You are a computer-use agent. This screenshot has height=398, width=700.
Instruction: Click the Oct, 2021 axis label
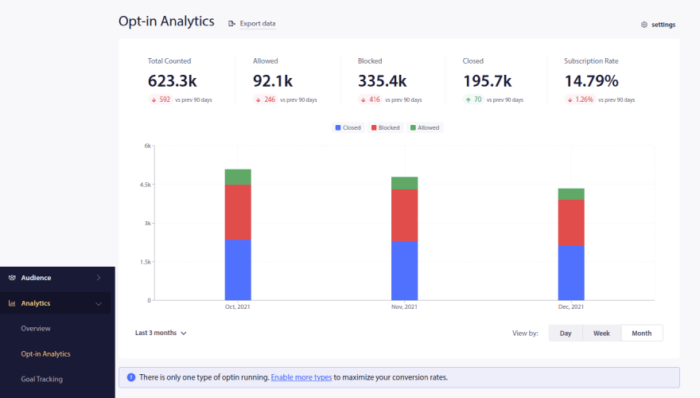click(x=238, y=307)
